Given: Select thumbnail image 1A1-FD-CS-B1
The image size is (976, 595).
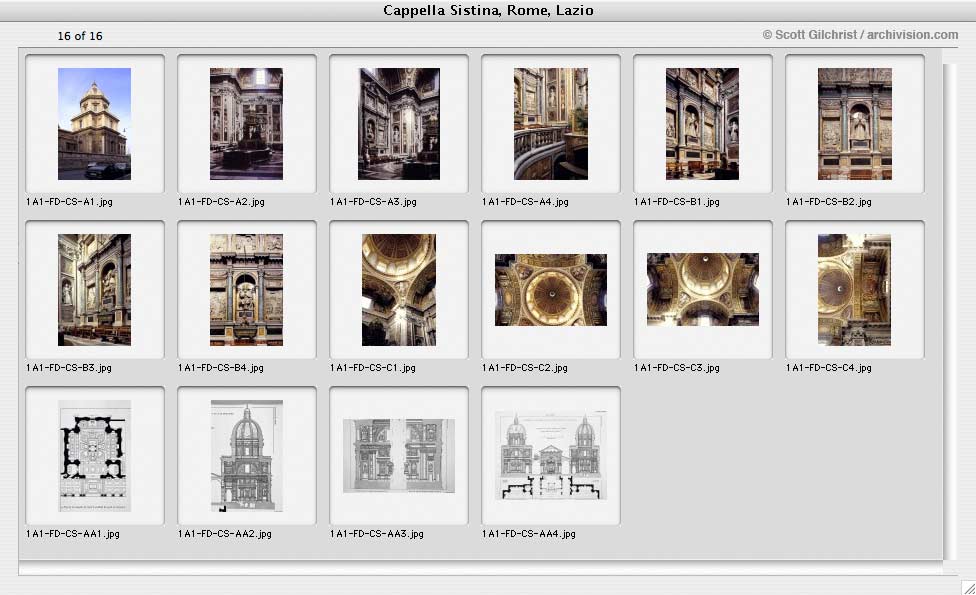Looking at the screenshot, I should 703,124.
